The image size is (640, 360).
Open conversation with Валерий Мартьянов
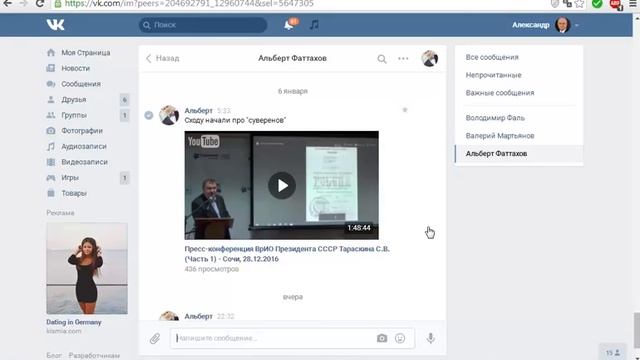tap(500, 136)
